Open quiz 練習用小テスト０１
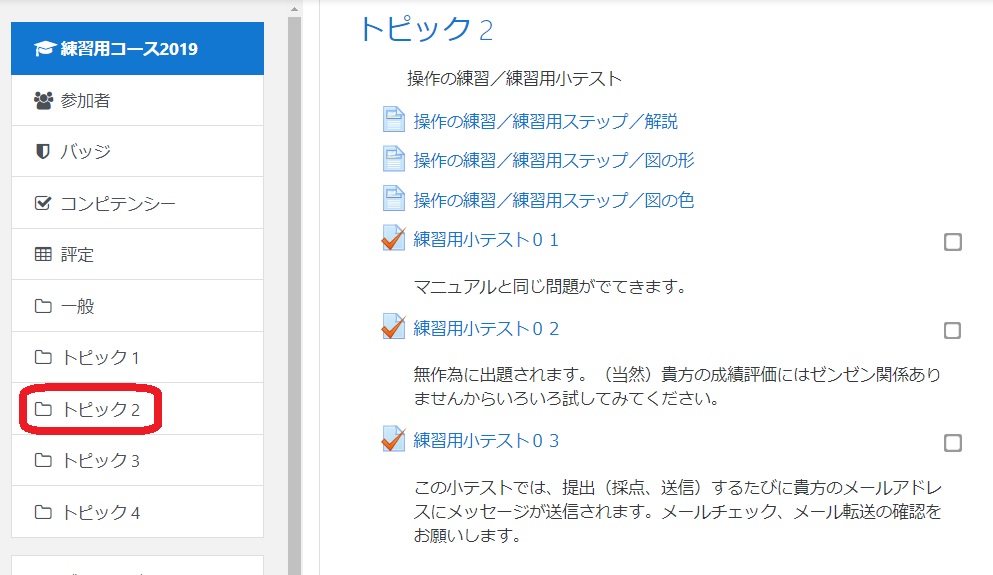993x575 pixels. point(486,239)
